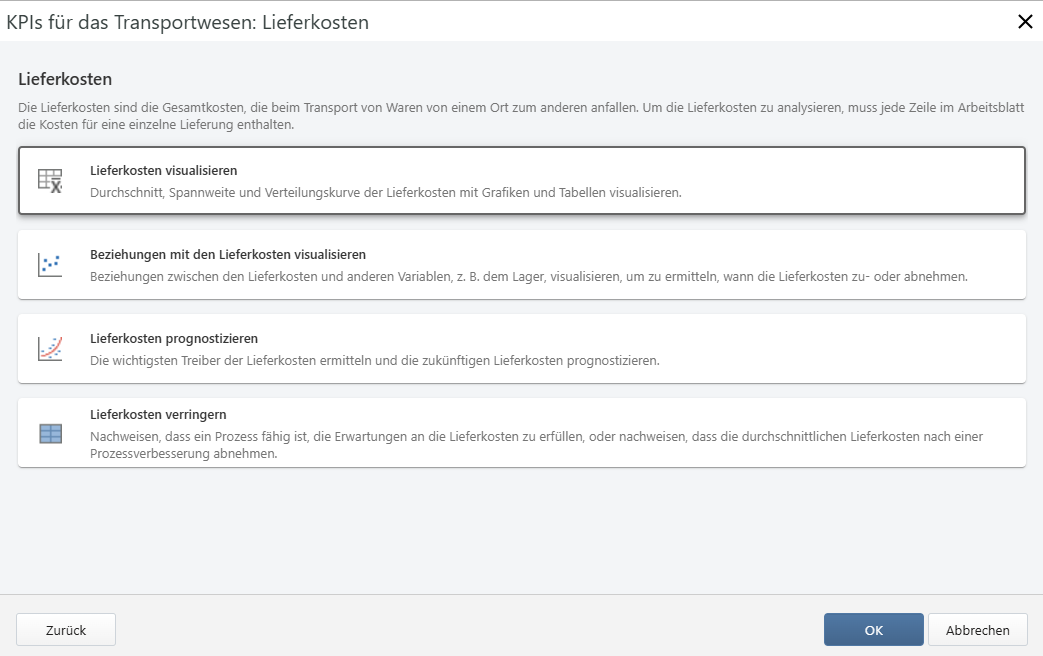
Task: Click the rising trend-line icon for "Lieferkosten prognostizieren"
Action: pos(51,348)
